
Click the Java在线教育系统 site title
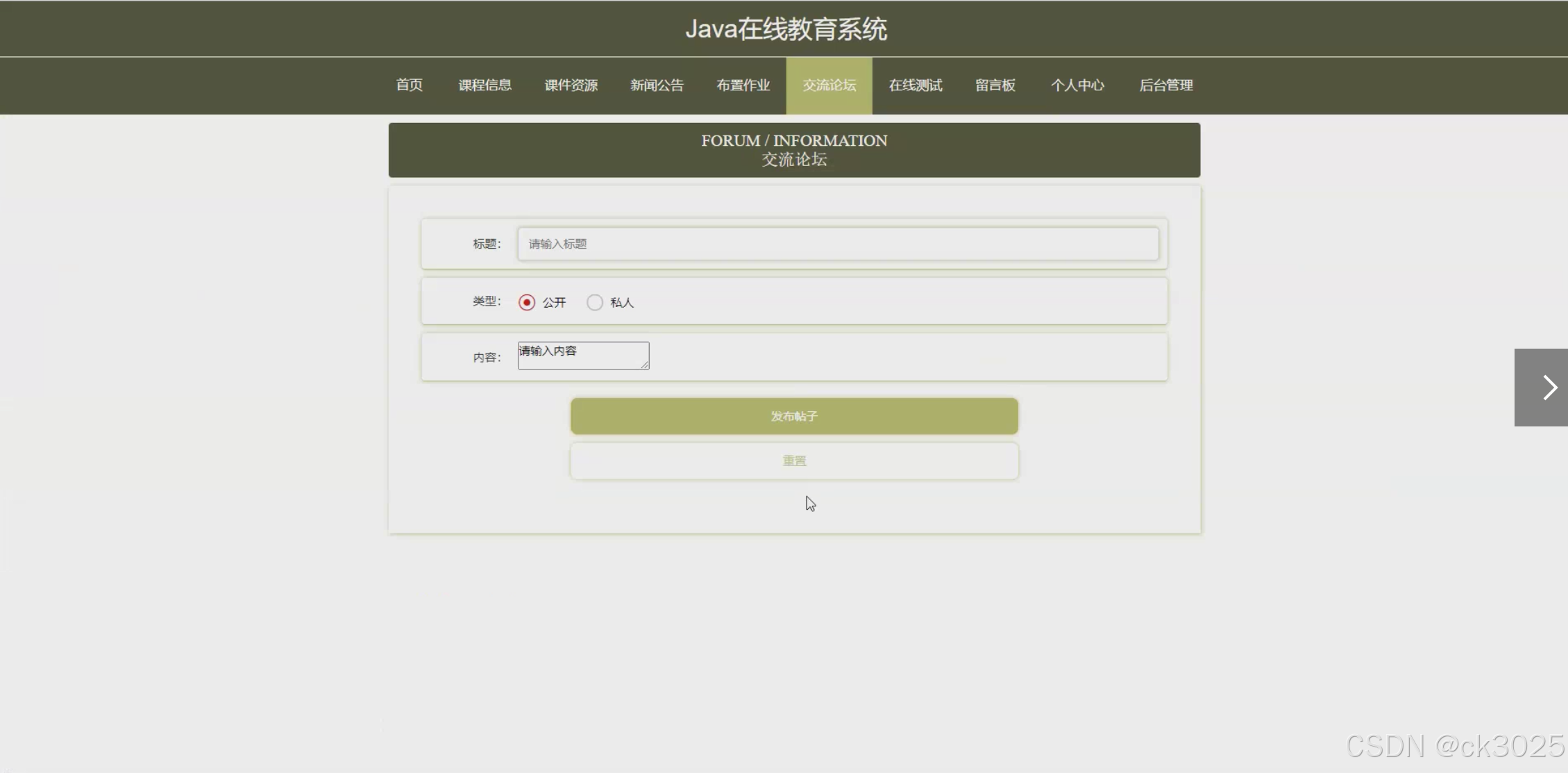[786, 28]
